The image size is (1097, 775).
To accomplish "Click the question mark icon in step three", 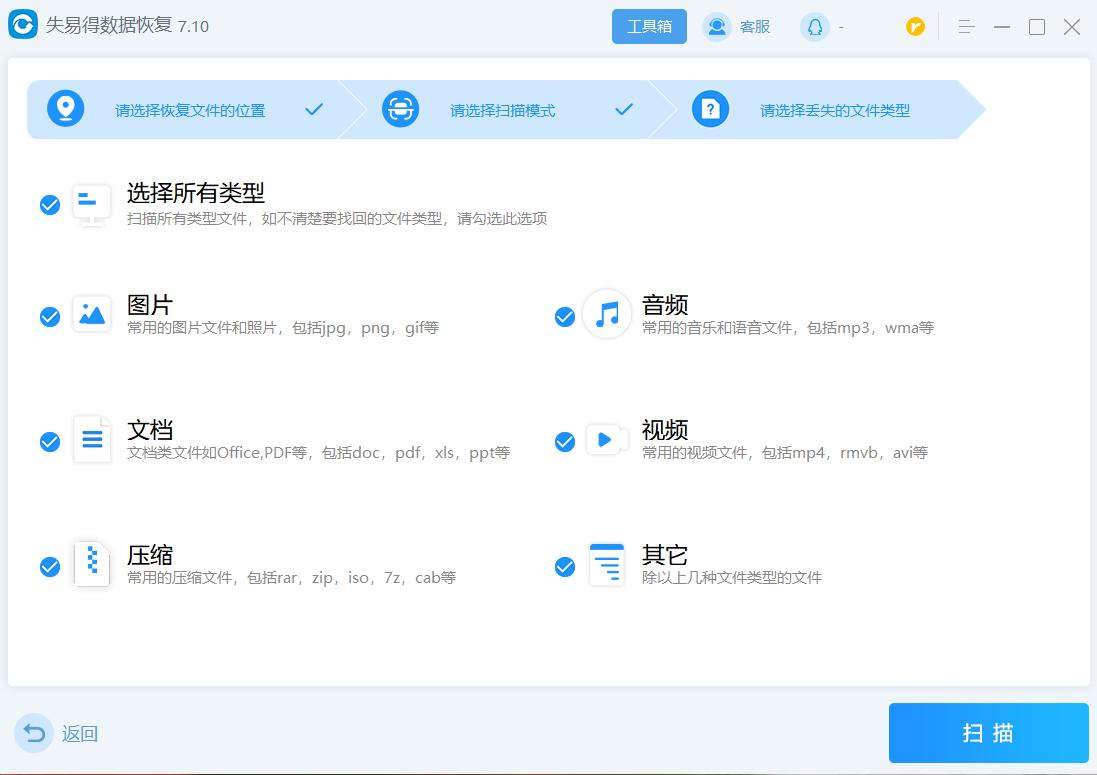I will click(711, 109).
